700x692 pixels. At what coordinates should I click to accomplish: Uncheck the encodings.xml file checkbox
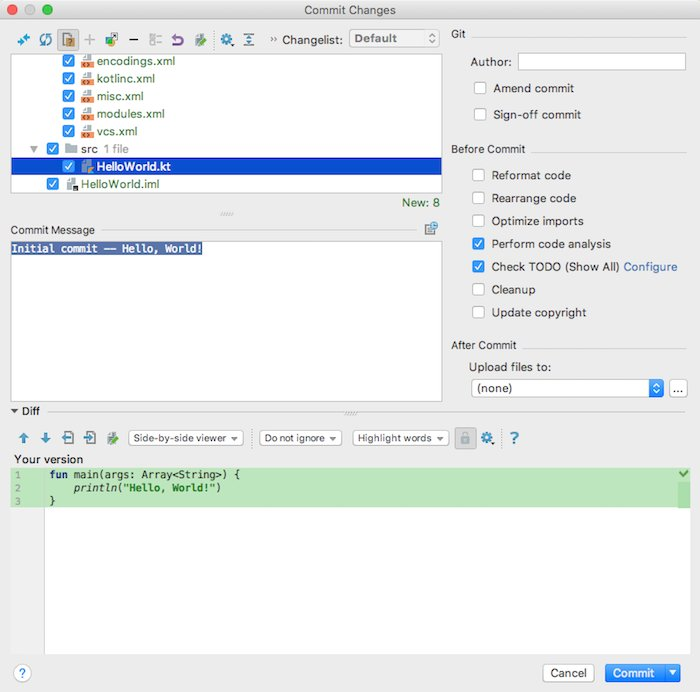tap(68, 61)
